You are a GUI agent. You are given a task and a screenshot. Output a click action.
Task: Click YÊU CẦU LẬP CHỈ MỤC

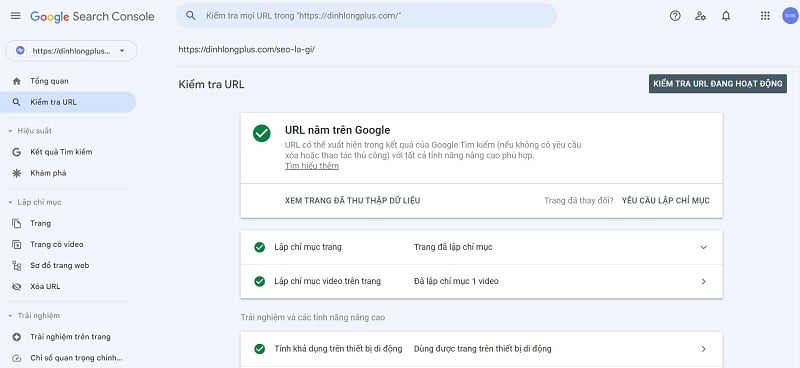pyautogui.click(x=666, y=201)
